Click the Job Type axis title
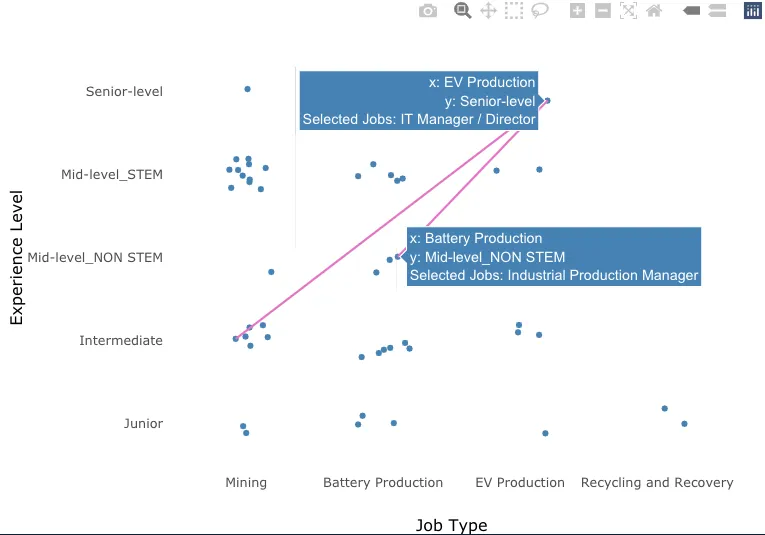This screenshot has width=765, height=535. click(451, 525)
